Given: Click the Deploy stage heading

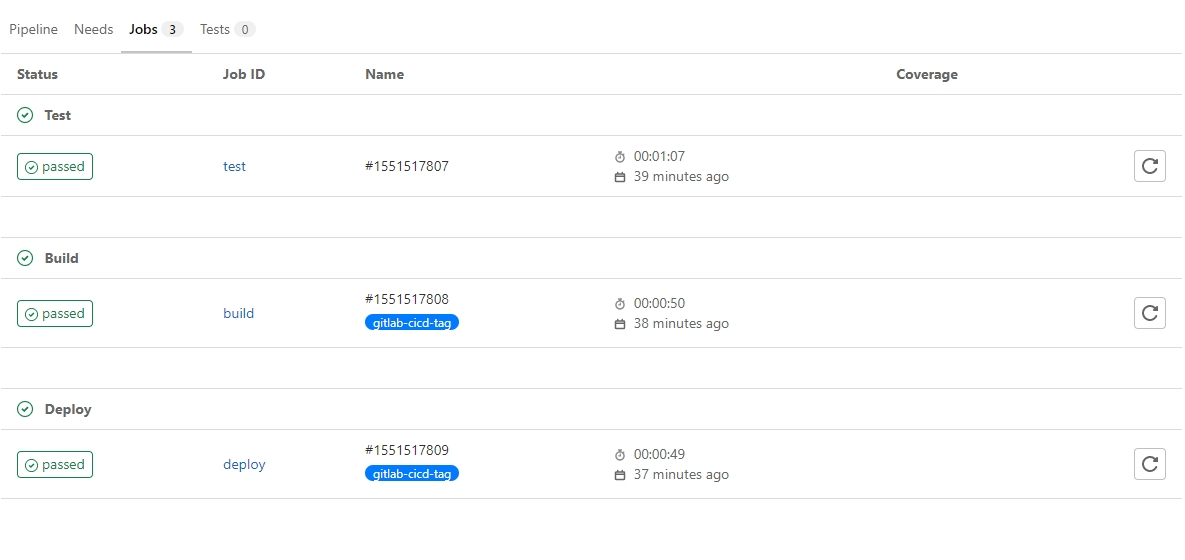Looking at the screenshot, I should (68, 409).
